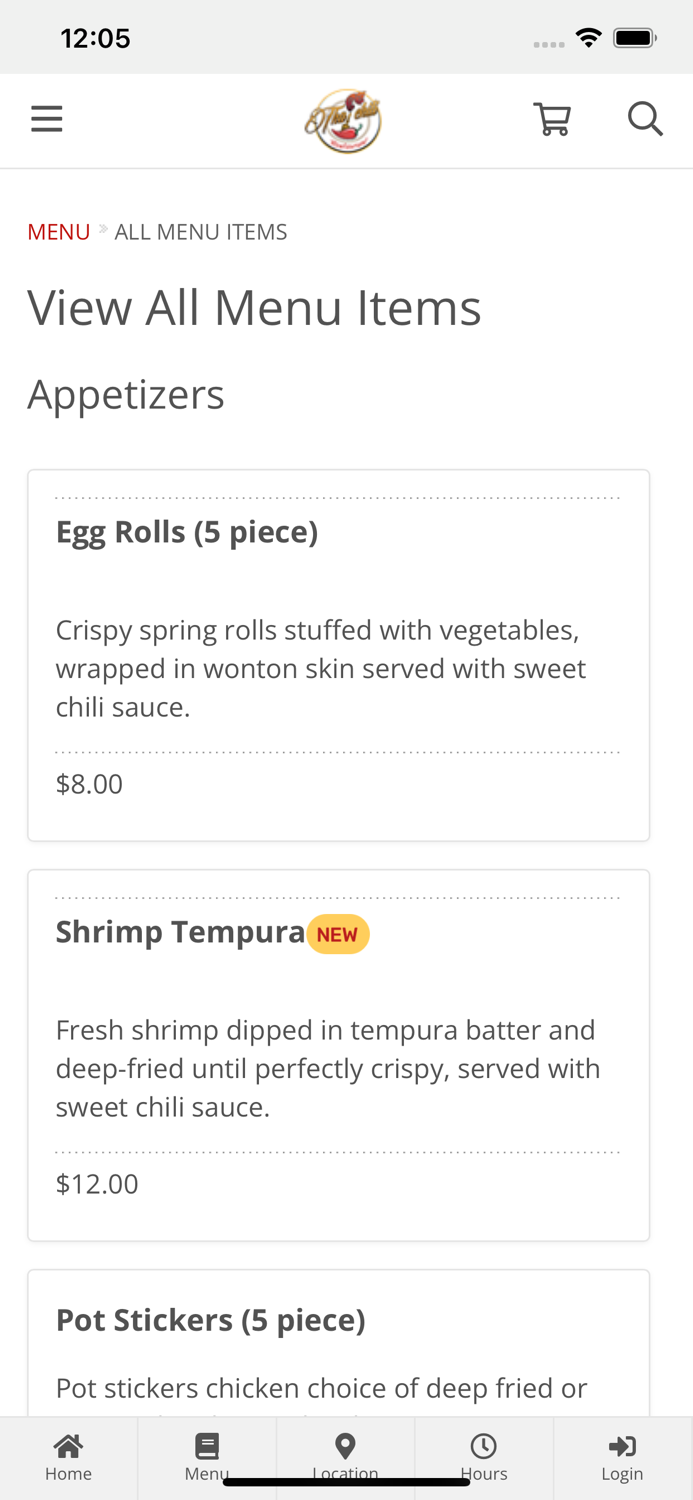The height and width of the screenshot is (1500, 693).
Task: Tap the Wi-Fi indicator in status bar
Action: pyautogui.click(x=589, y=36)
